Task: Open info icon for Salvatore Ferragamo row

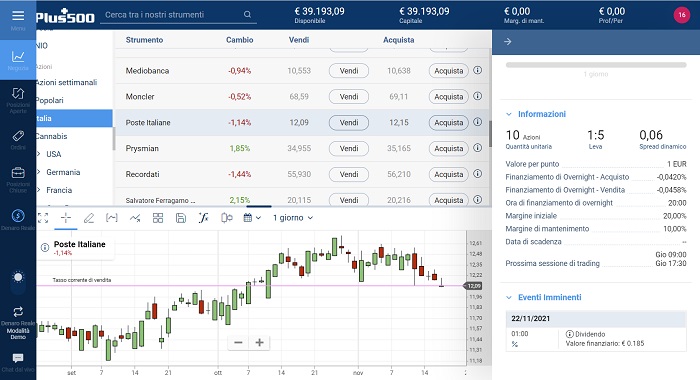Action: [477, 199]
